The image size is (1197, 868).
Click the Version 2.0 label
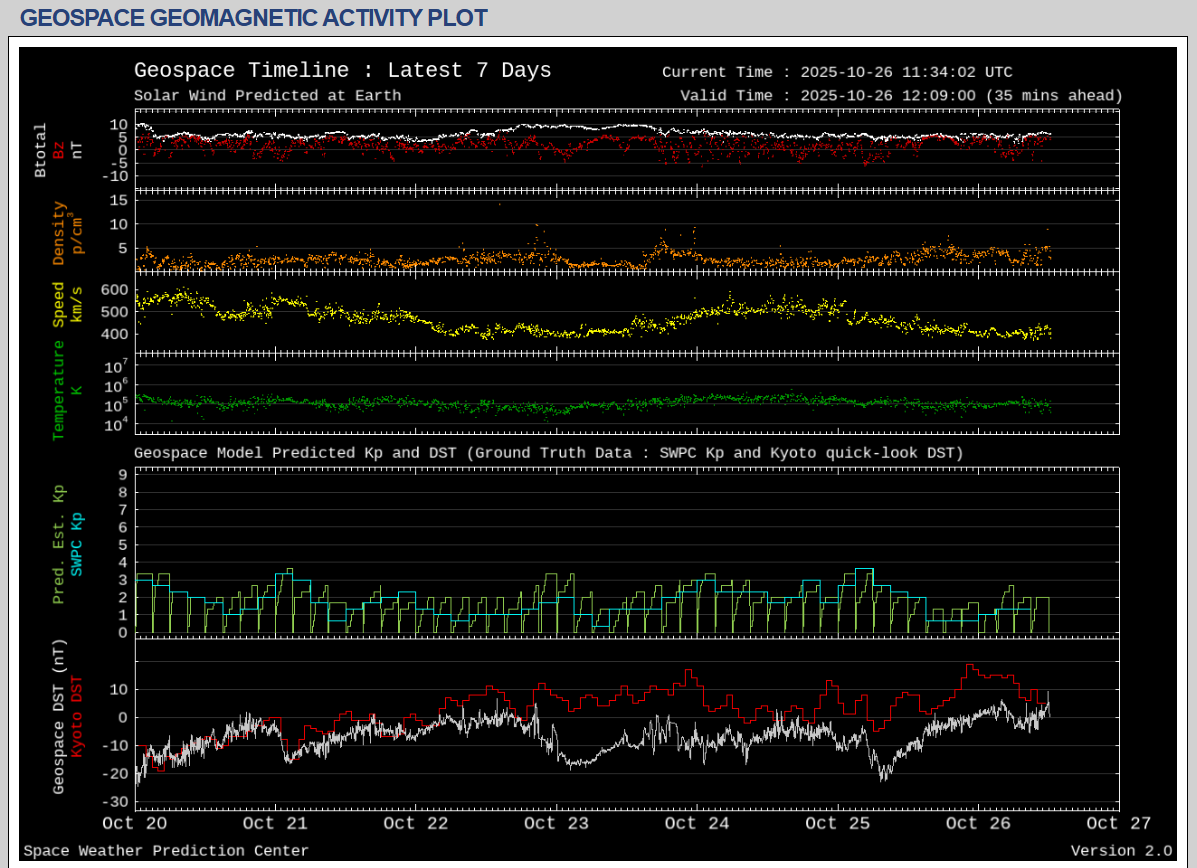click(x=1121, y=851)
